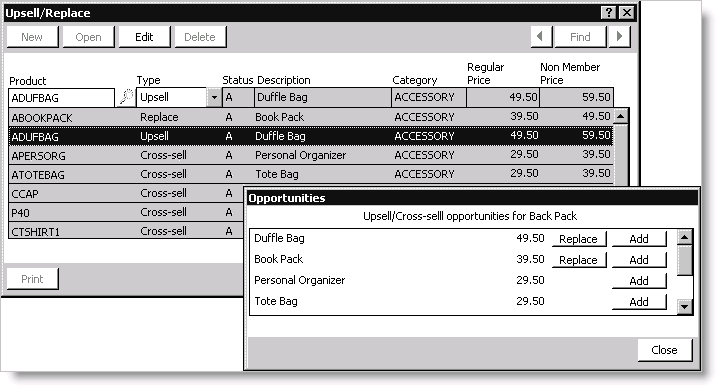This screenshot has height=388, width=718.
Task: Click Duffle Bag in Opportunities list
Action: coord(279,238)
